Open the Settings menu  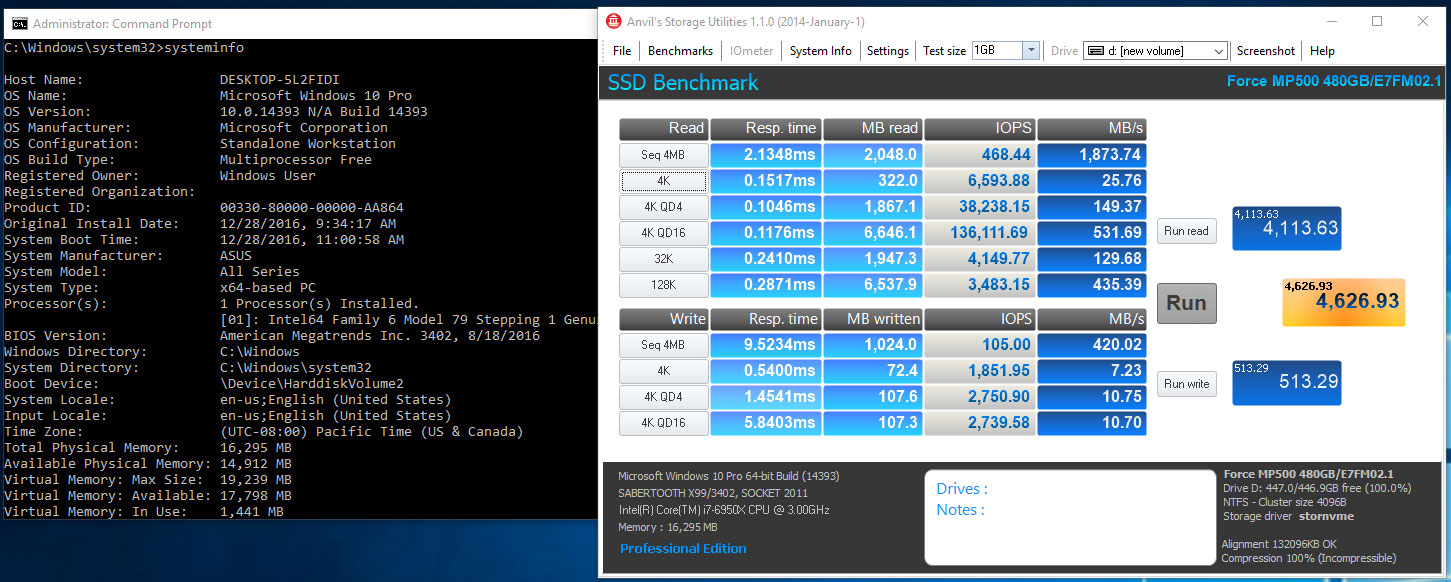[888, 51]
